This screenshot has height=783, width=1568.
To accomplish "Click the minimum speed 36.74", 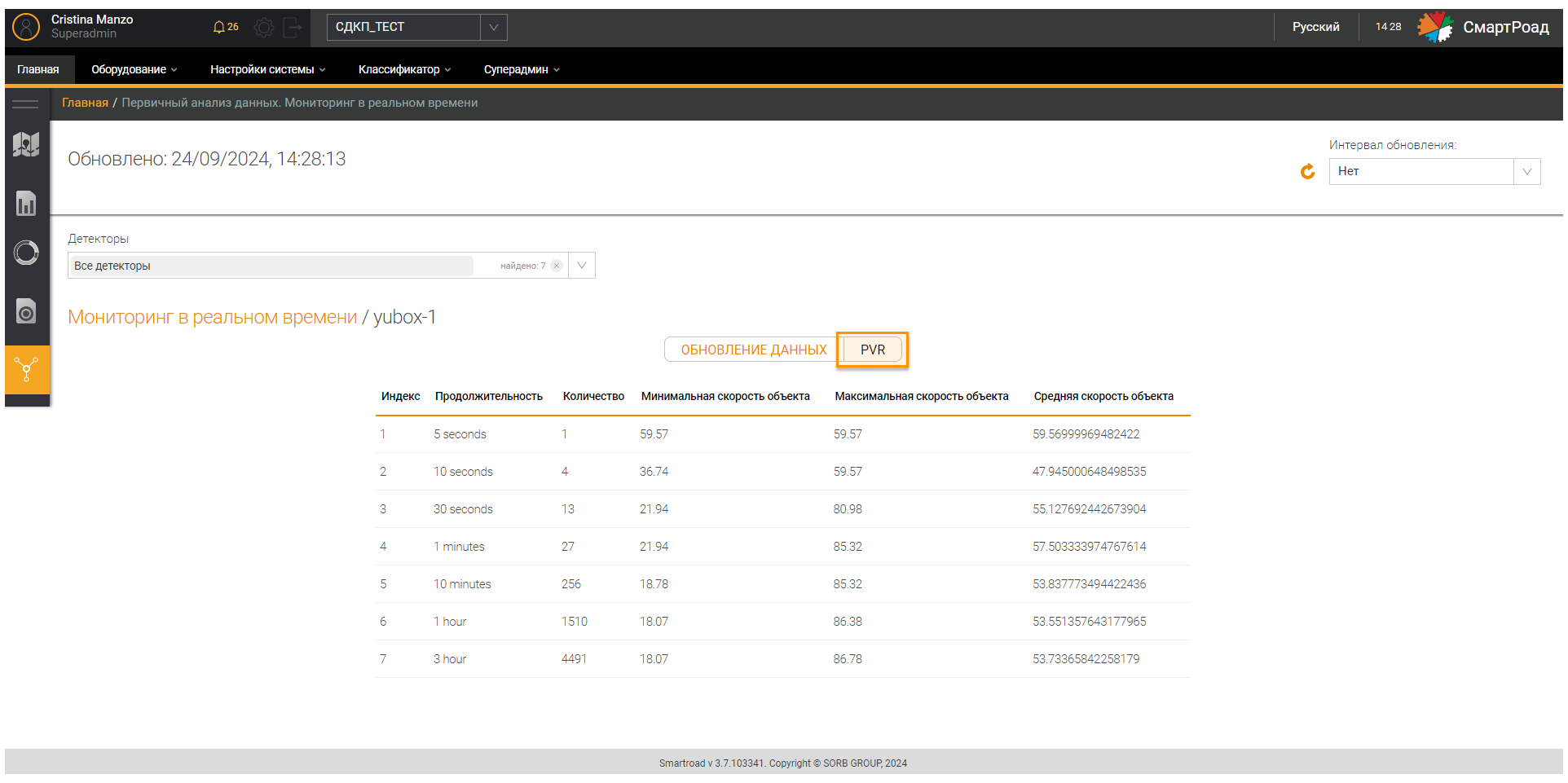I will click(654, 472).
